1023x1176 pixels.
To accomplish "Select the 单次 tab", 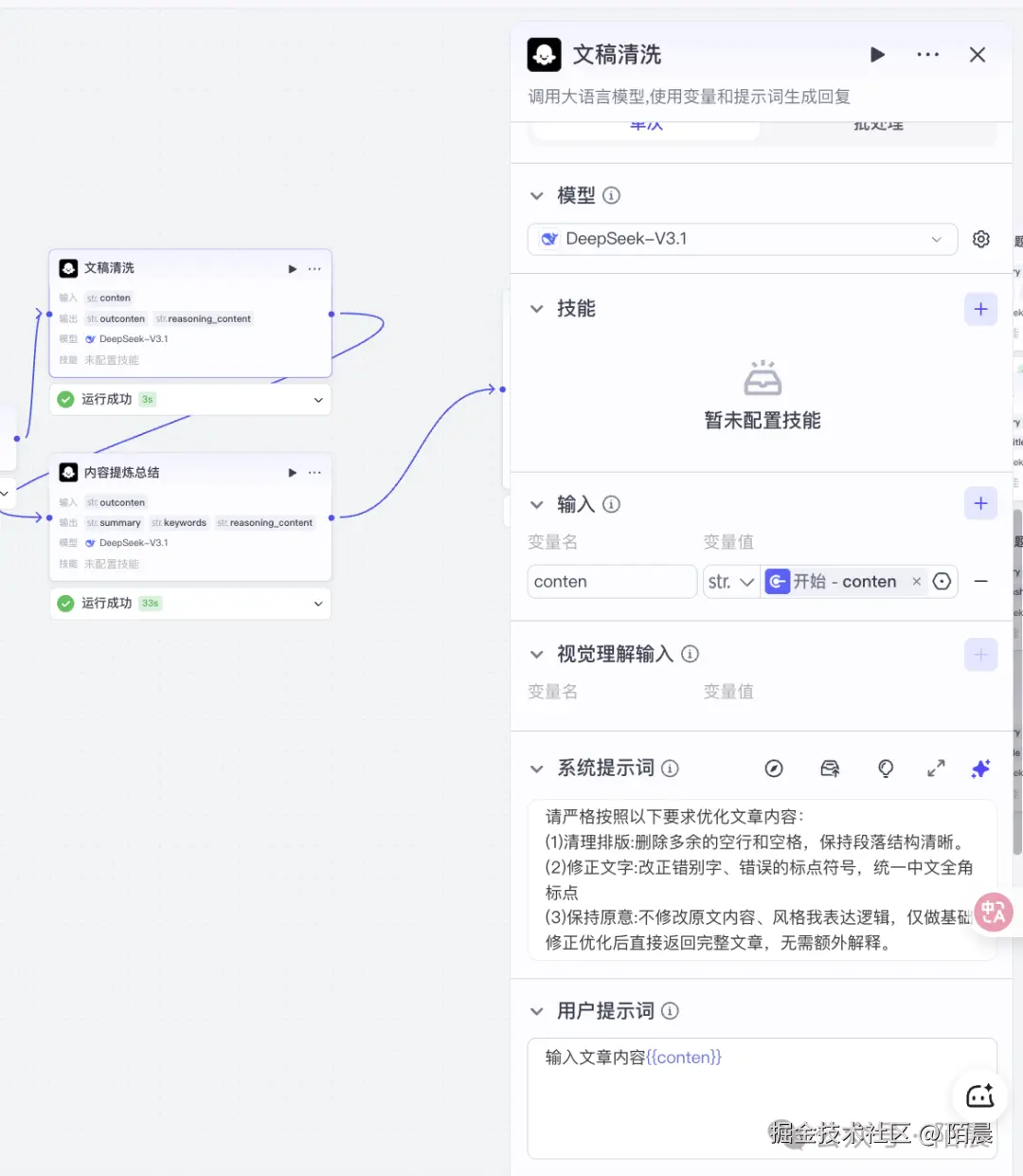I will (645, 124).
